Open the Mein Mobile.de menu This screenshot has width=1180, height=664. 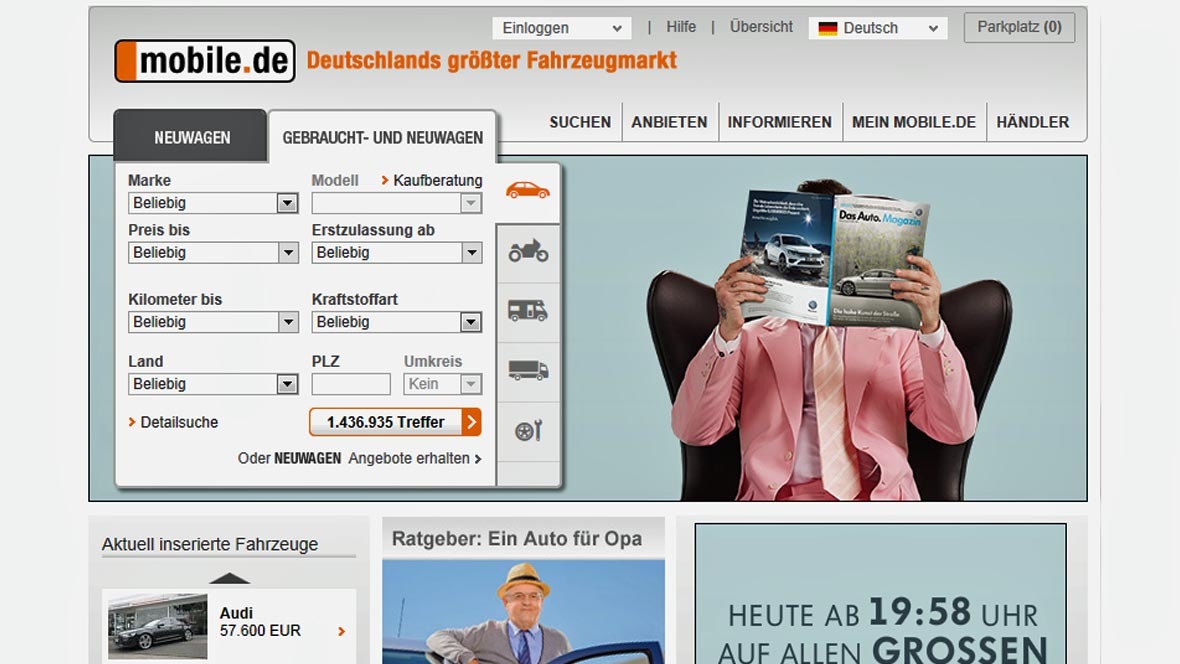[914, 122]
